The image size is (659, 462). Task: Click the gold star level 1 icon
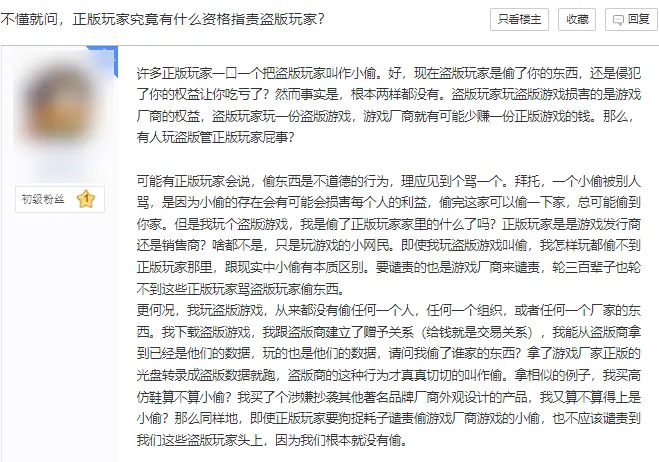point(86,199)
